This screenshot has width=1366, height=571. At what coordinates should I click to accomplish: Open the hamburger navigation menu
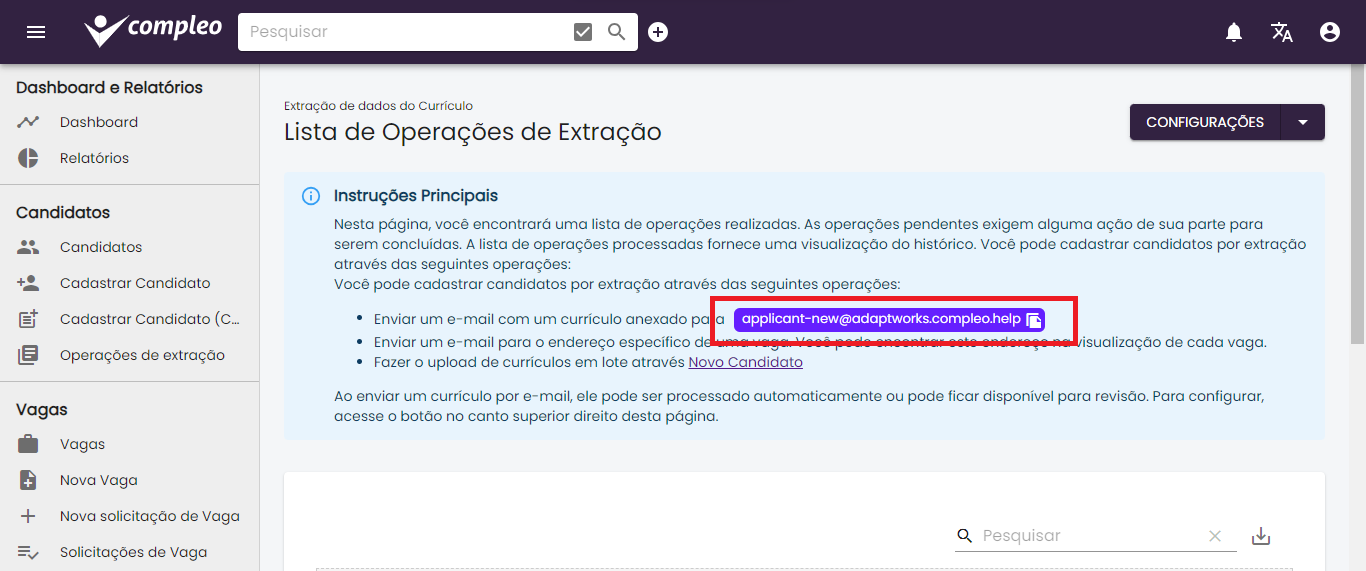[x=36, y=32]
